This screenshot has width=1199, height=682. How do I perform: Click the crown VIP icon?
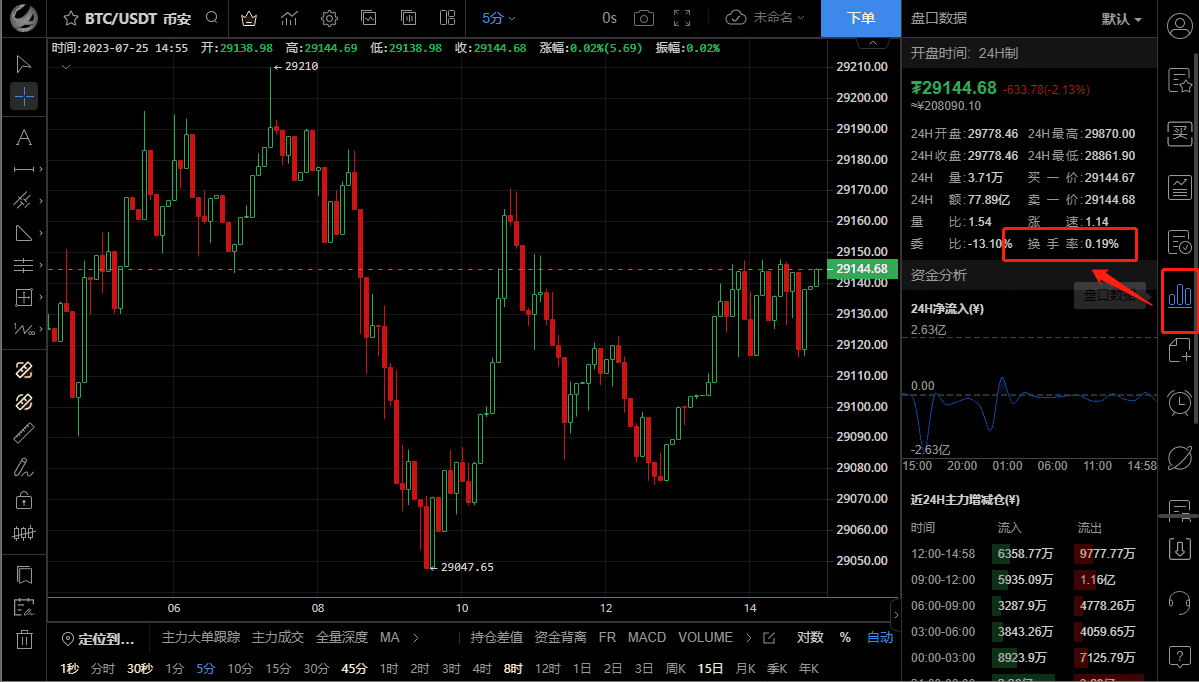pos(249,18)
